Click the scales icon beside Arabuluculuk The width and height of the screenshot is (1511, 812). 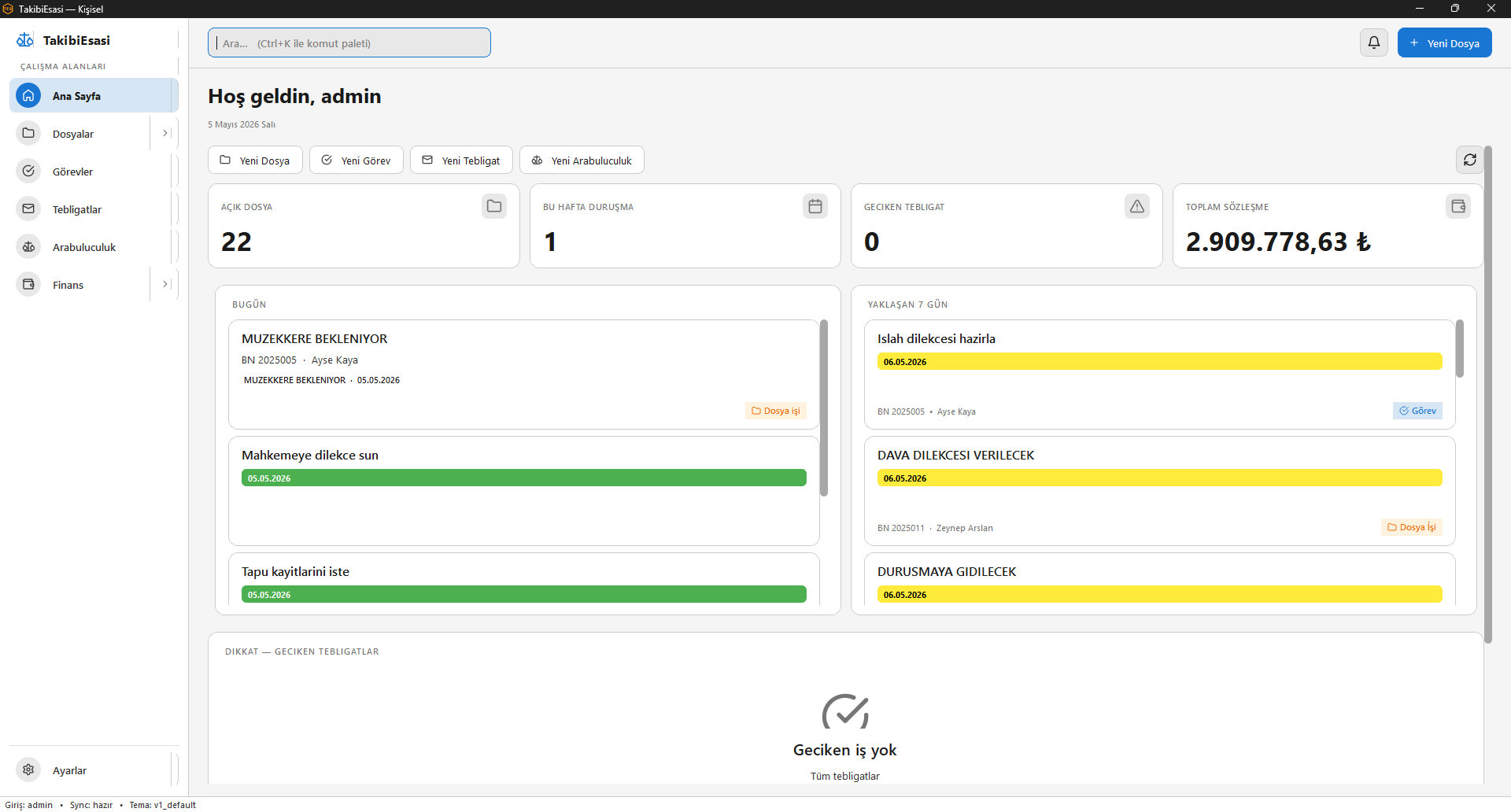28,247
